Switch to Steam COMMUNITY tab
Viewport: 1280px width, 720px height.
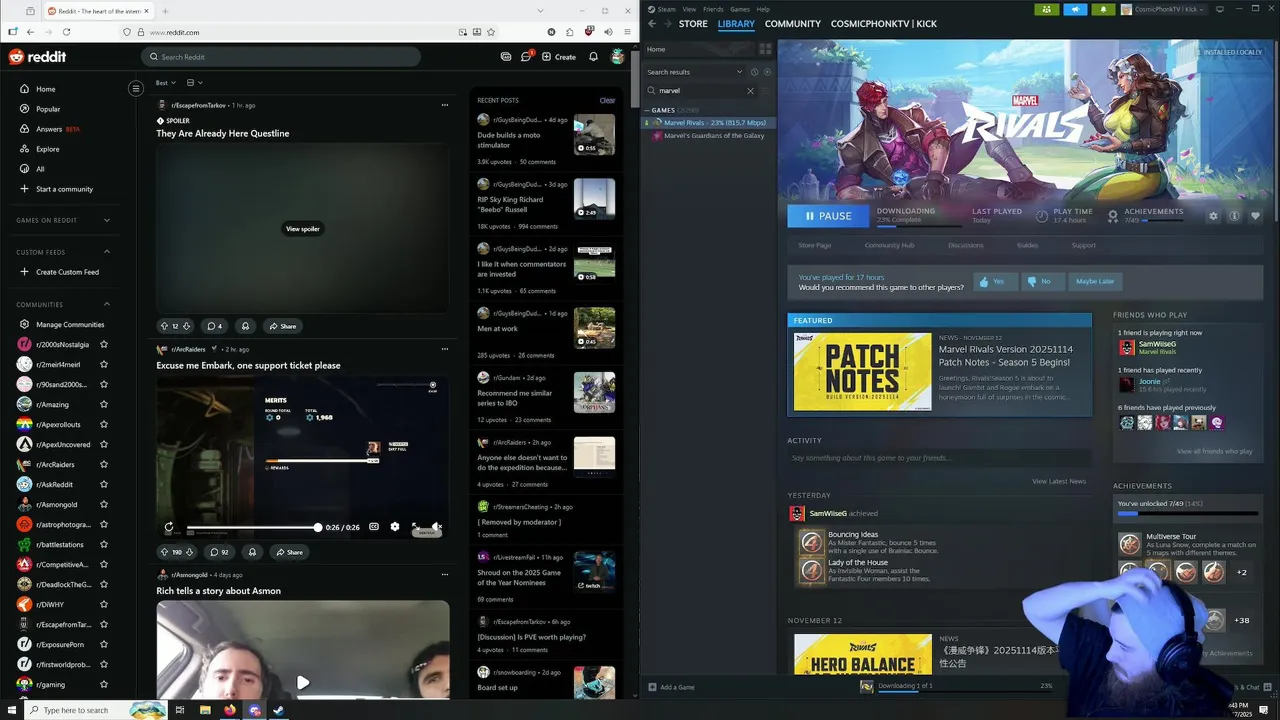(793, 24)
